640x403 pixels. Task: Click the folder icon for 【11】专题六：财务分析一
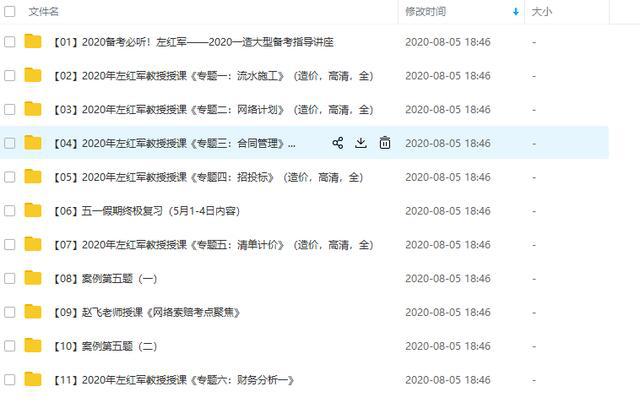33,380
